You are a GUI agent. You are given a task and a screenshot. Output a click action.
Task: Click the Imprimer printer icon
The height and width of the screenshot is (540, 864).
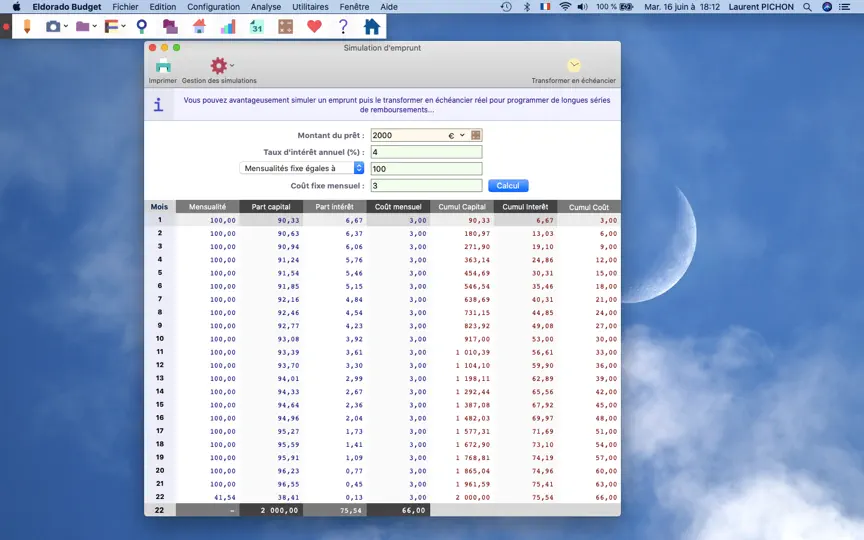pyautogui.click(x=163, y=66)
